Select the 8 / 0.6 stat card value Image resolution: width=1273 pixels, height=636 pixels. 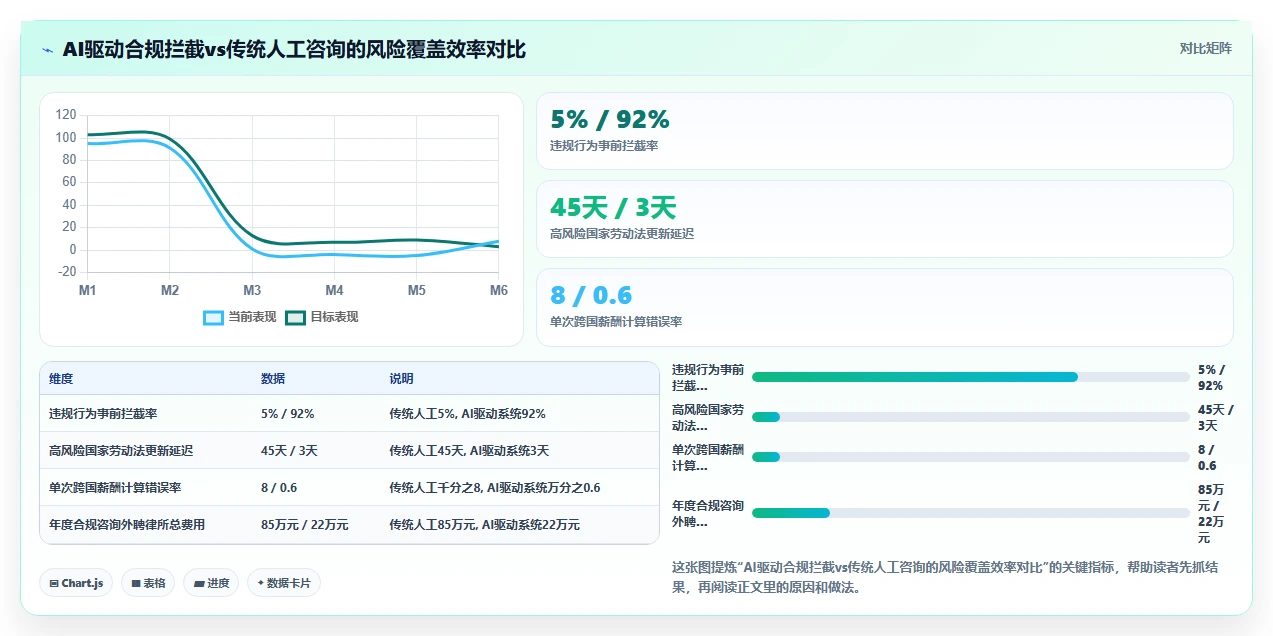(591, 295)
